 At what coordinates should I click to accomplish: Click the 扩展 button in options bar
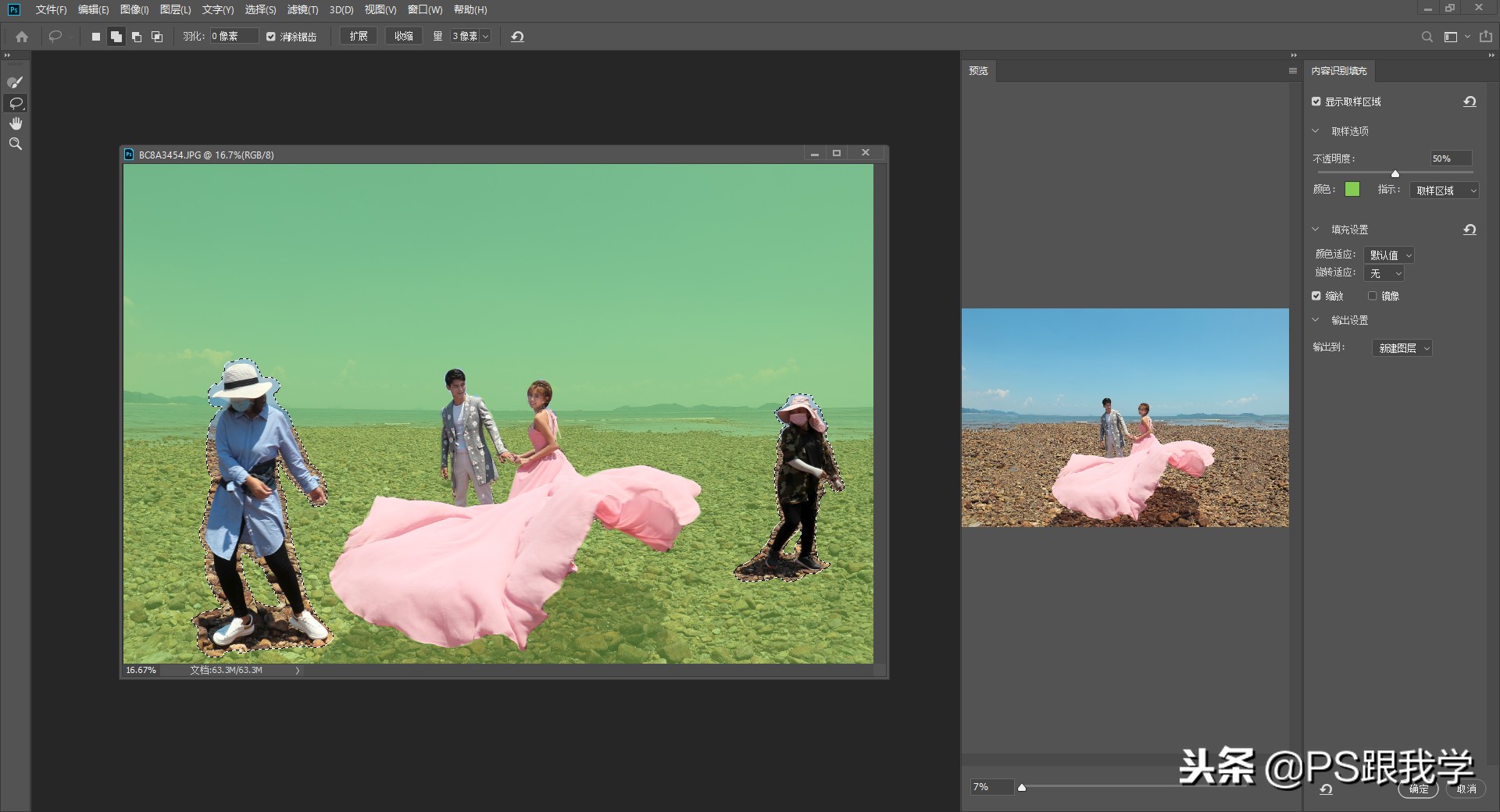click(358, 36)
